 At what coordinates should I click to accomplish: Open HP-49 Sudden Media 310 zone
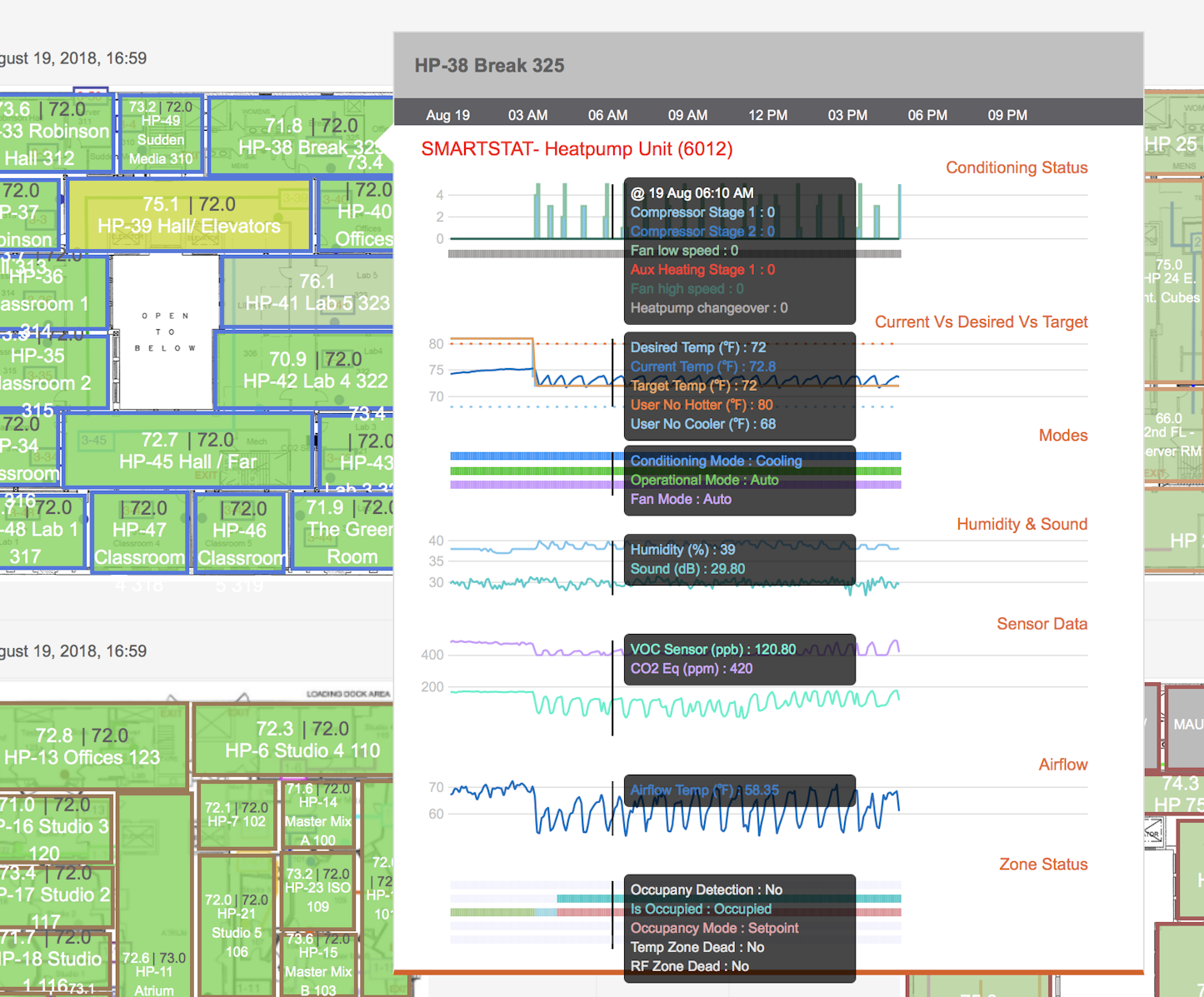[161, 133]
